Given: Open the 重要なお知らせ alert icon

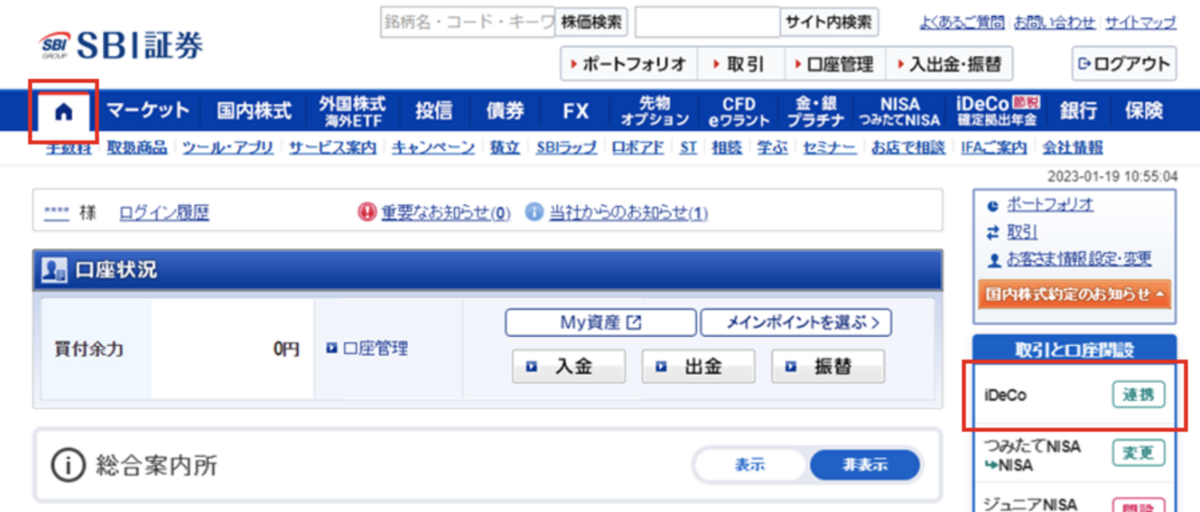Looking at the screenshot, I should (367, 212).
